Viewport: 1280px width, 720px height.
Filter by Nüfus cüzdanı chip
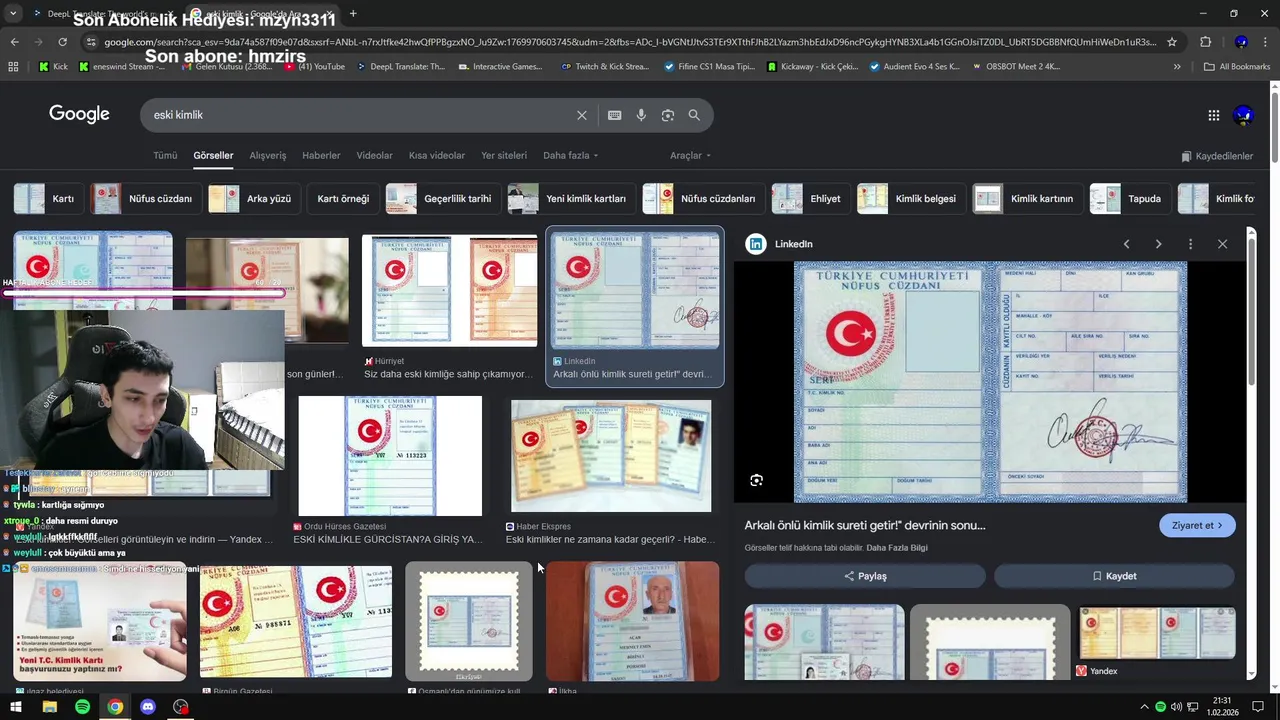click(145, 199)
